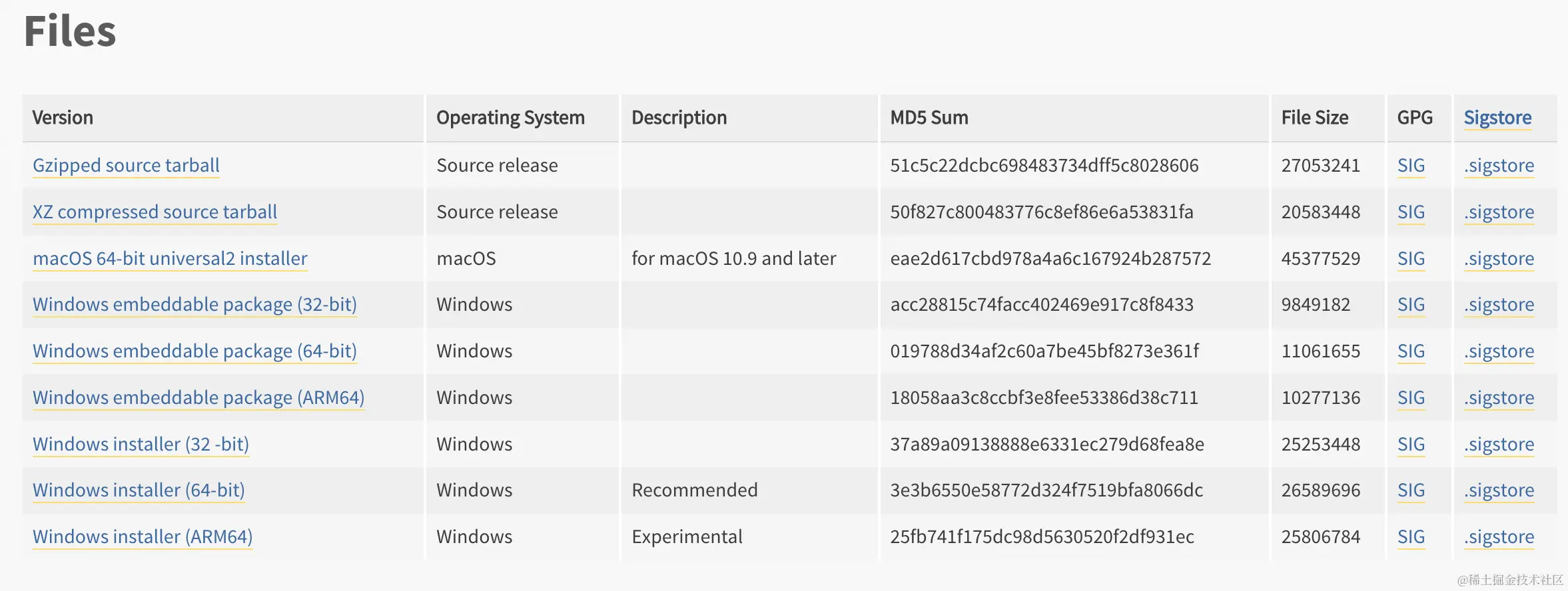Open the SIG file for Gzipped source tarball

[1411, 165]
